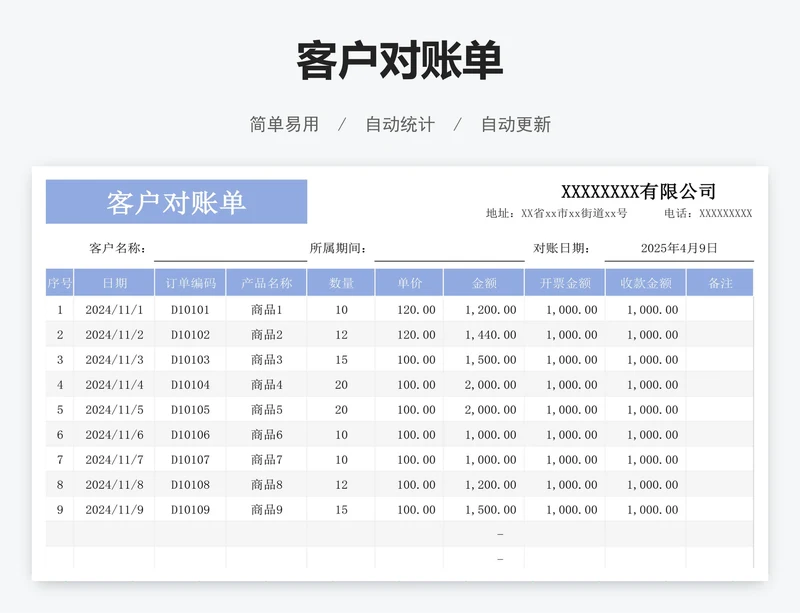Screen dimensions: 800x613
Task: Select the 产品名称 column header
Action: 266,283
